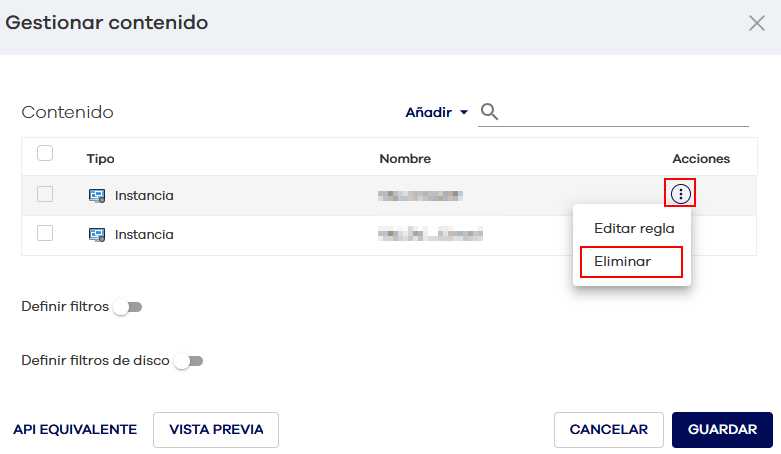The width and height of the screenshot is (781, 454).
Task: Click the first row Instancia type icon
Action: pyautogui.click(x=97, y=196)
